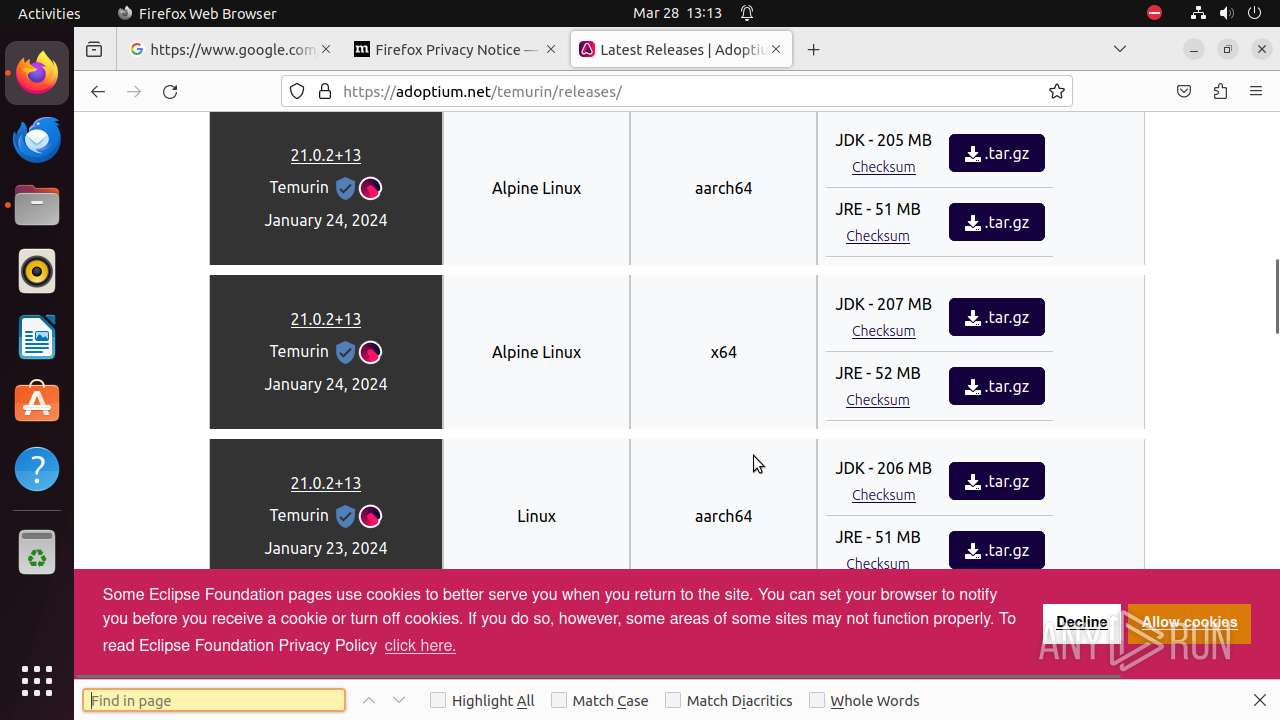Open the Help icon in dock
The height and width of the screenshot is (720, 1280).
(37, 469)
